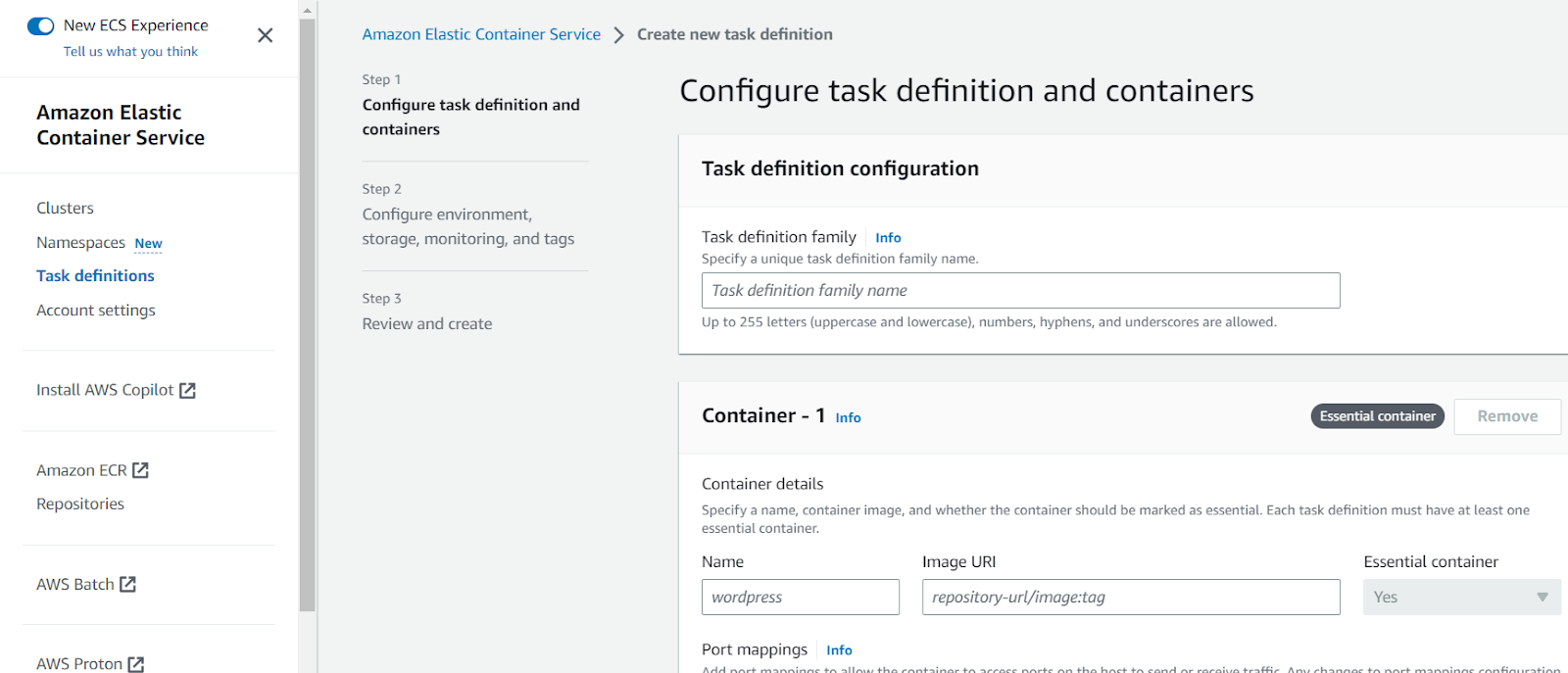Image resolution: width=1568 pixels, height=673 pixels.
Task: Click the Image URI input field
Action: 1131,597
